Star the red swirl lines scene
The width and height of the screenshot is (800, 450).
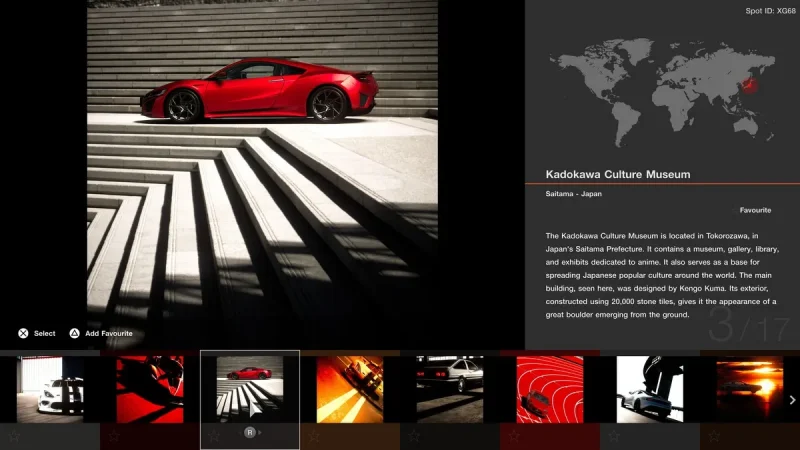pos(514,436)
